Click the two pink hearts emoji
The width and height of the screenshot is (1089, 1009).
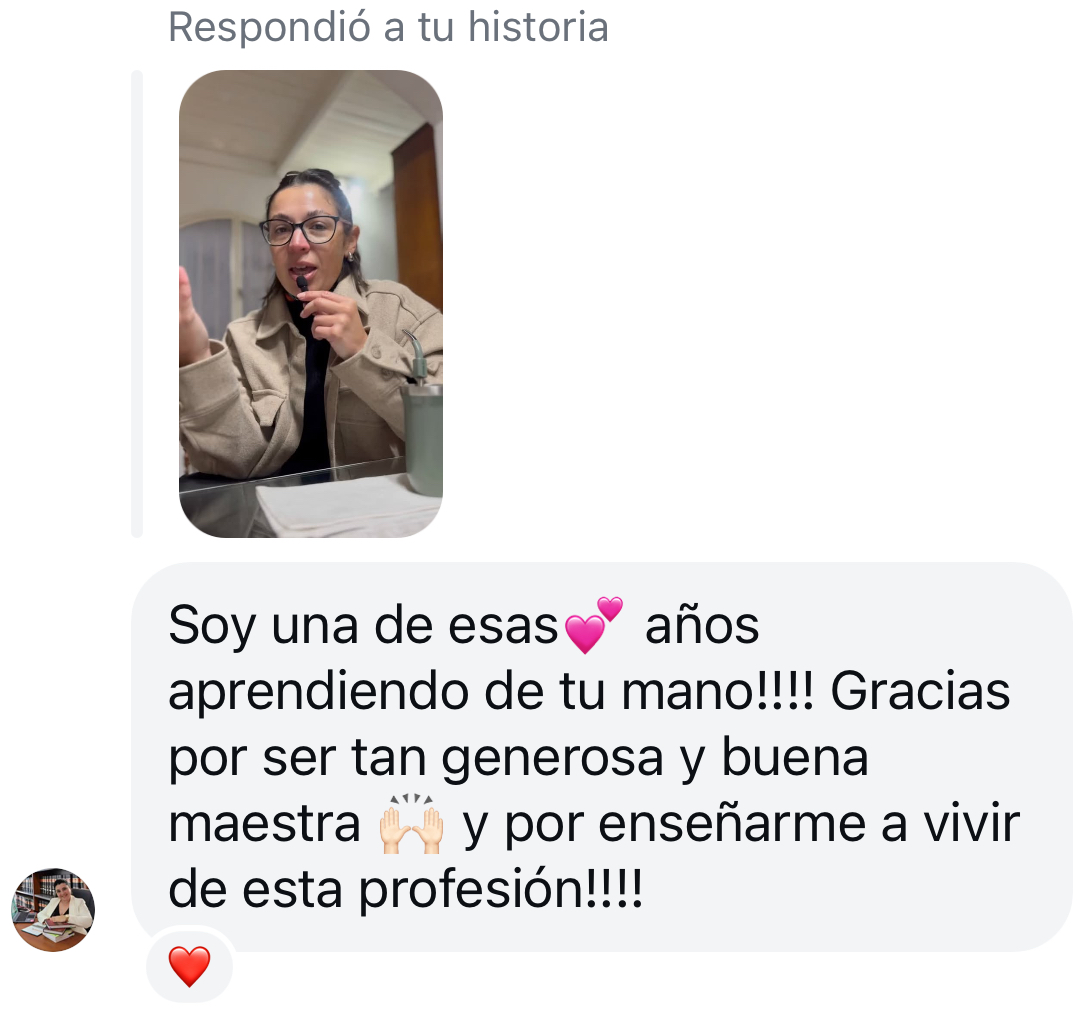click(x=594, y=624)
